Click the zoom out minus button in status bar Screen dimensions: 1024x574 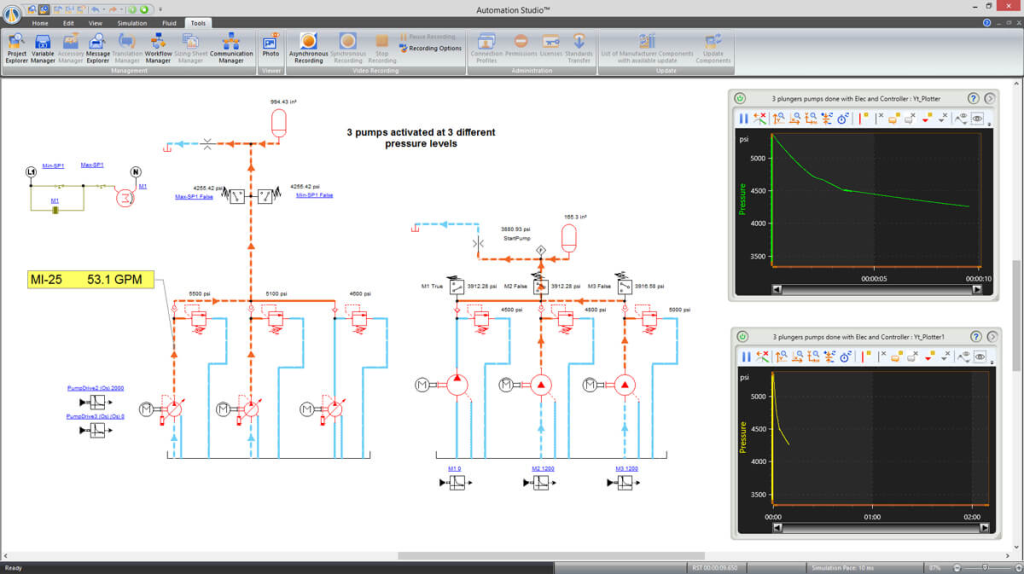click(x=957, y=568)
